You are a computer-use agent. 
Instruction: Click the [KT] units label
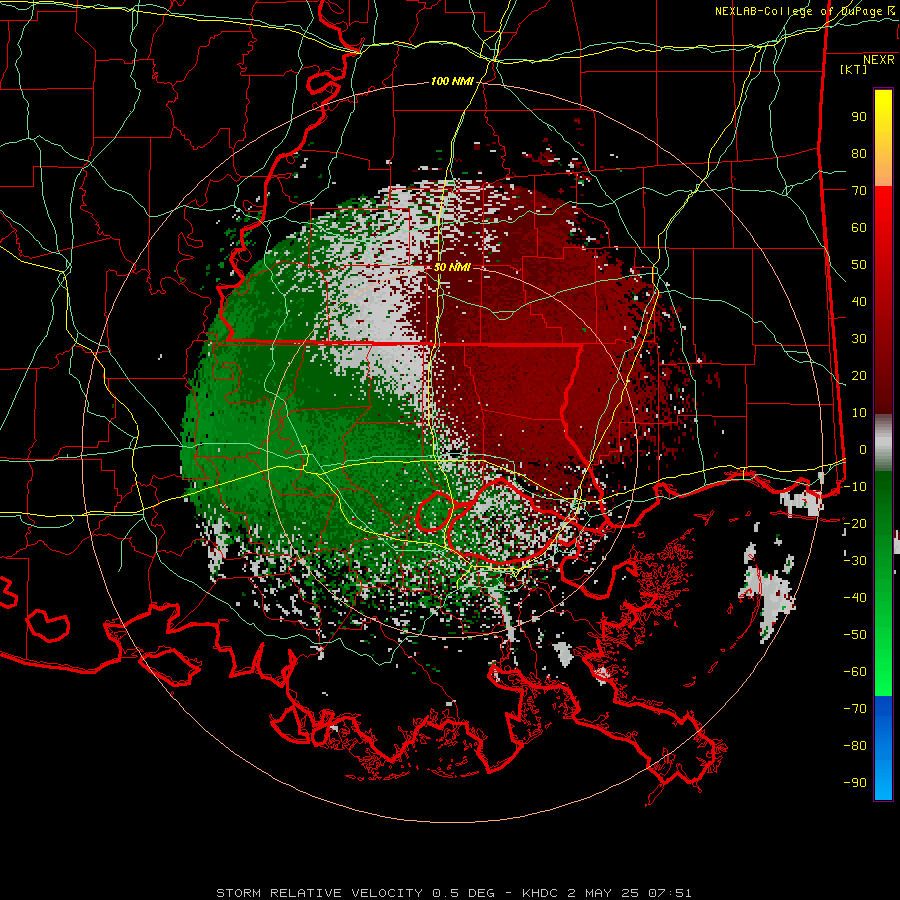[x=854, y=69]
